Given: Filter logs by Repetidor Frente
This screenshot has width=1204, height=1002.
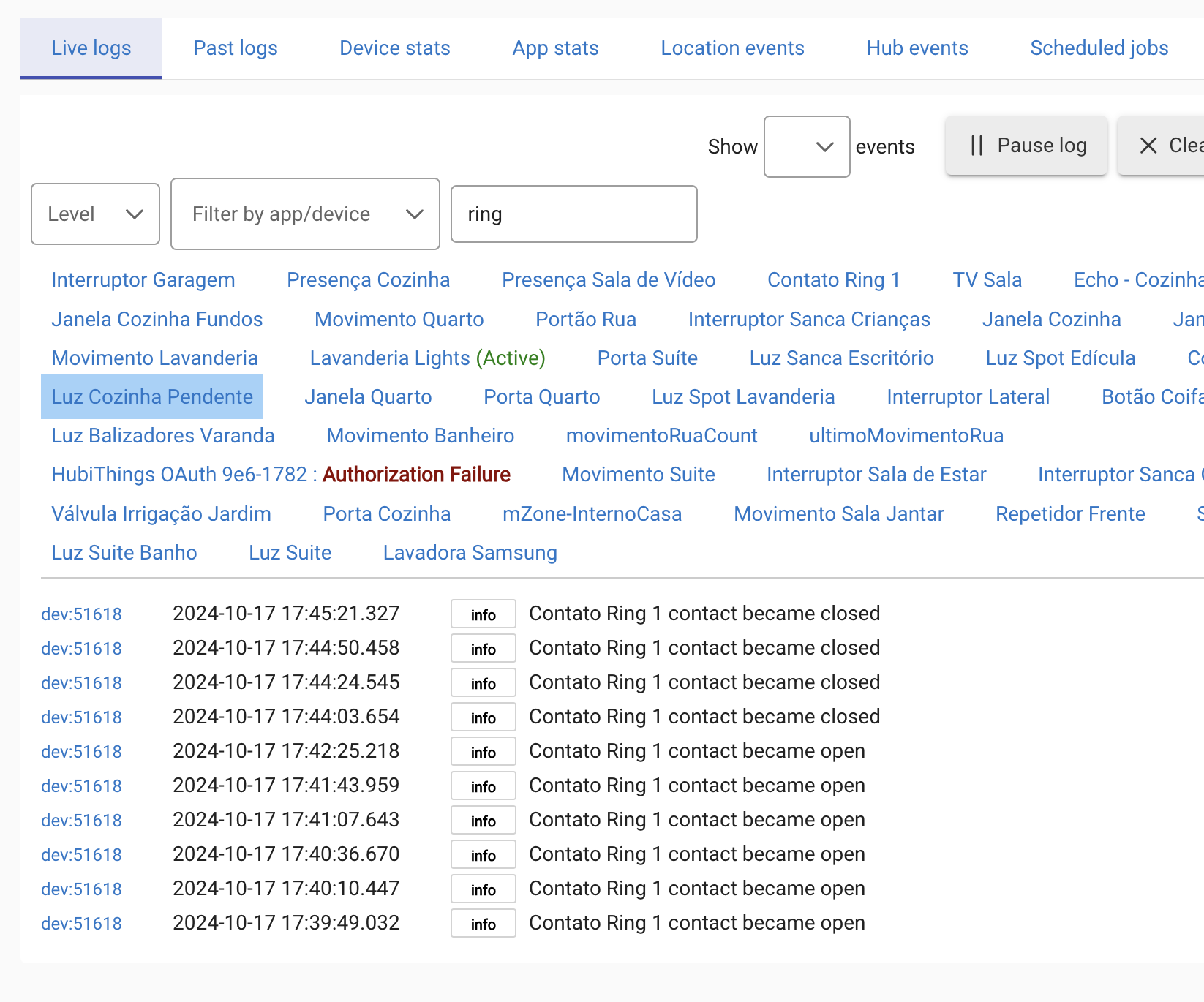Looking at the screenshot, I should pos(1071,514).
